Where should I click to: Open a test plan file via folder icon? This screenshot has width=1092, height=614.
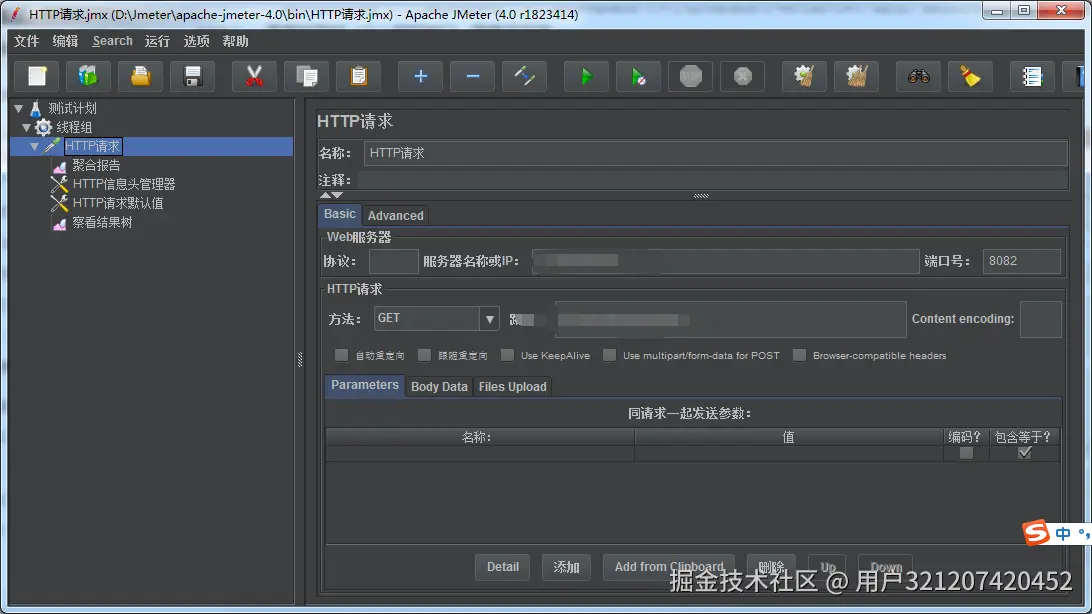tap(141, 76)
